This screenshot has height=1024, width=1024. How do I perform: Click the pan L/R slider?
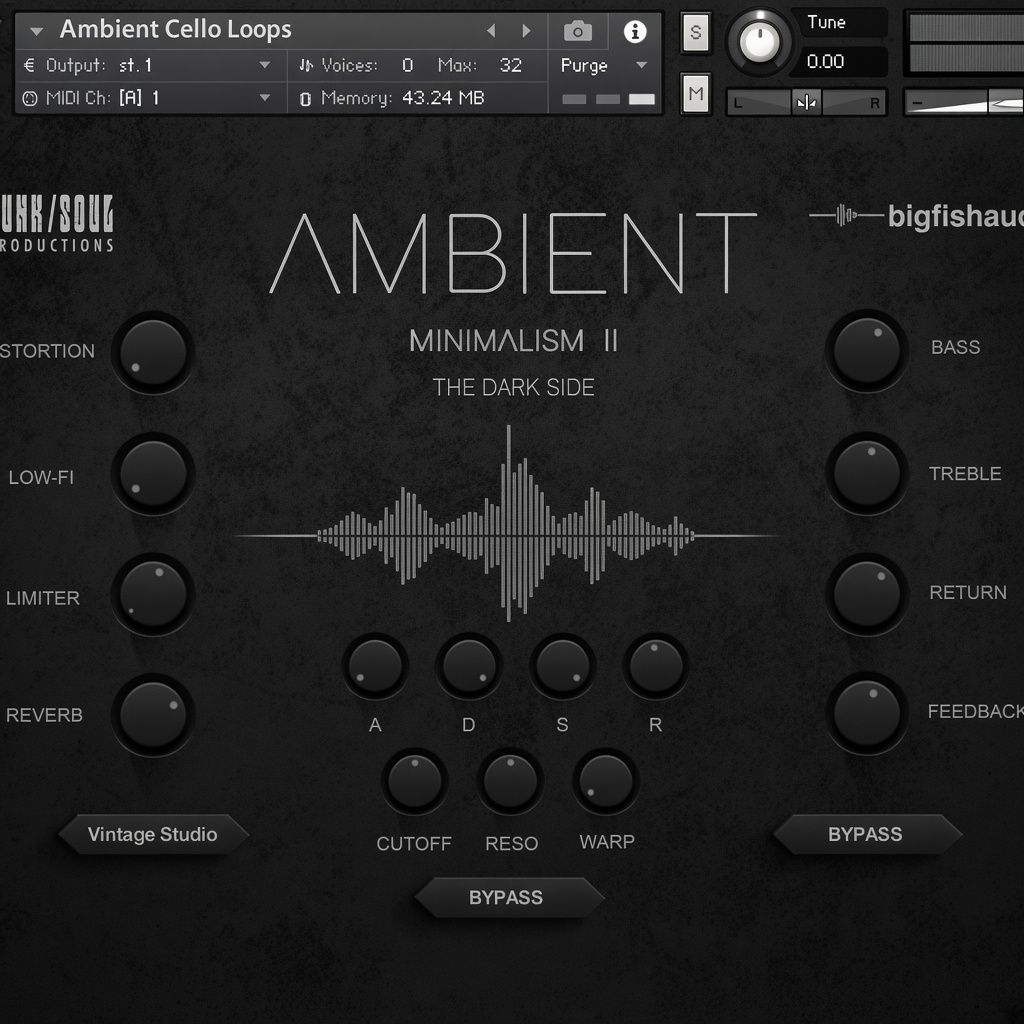point(807,103)
